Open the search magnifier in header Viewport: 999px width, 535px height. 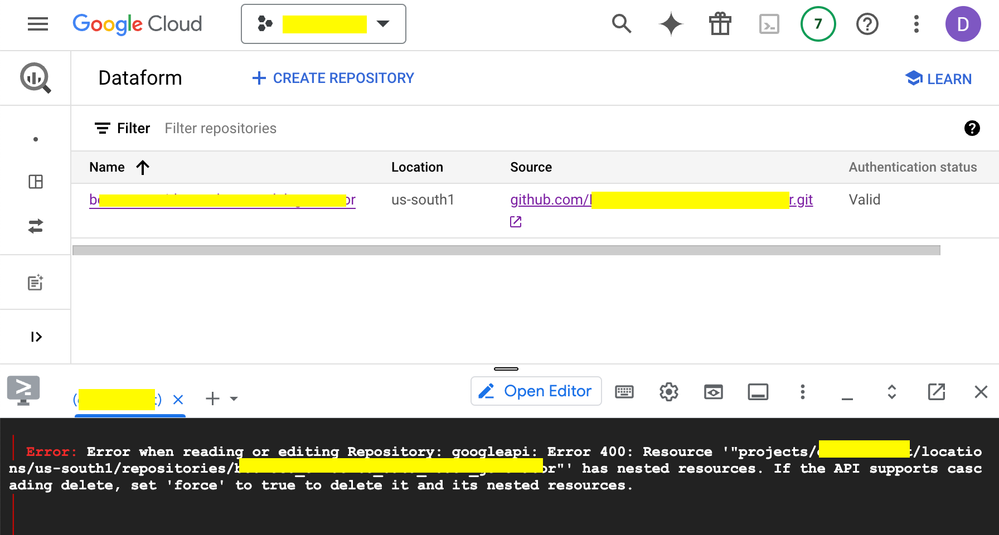621,24
